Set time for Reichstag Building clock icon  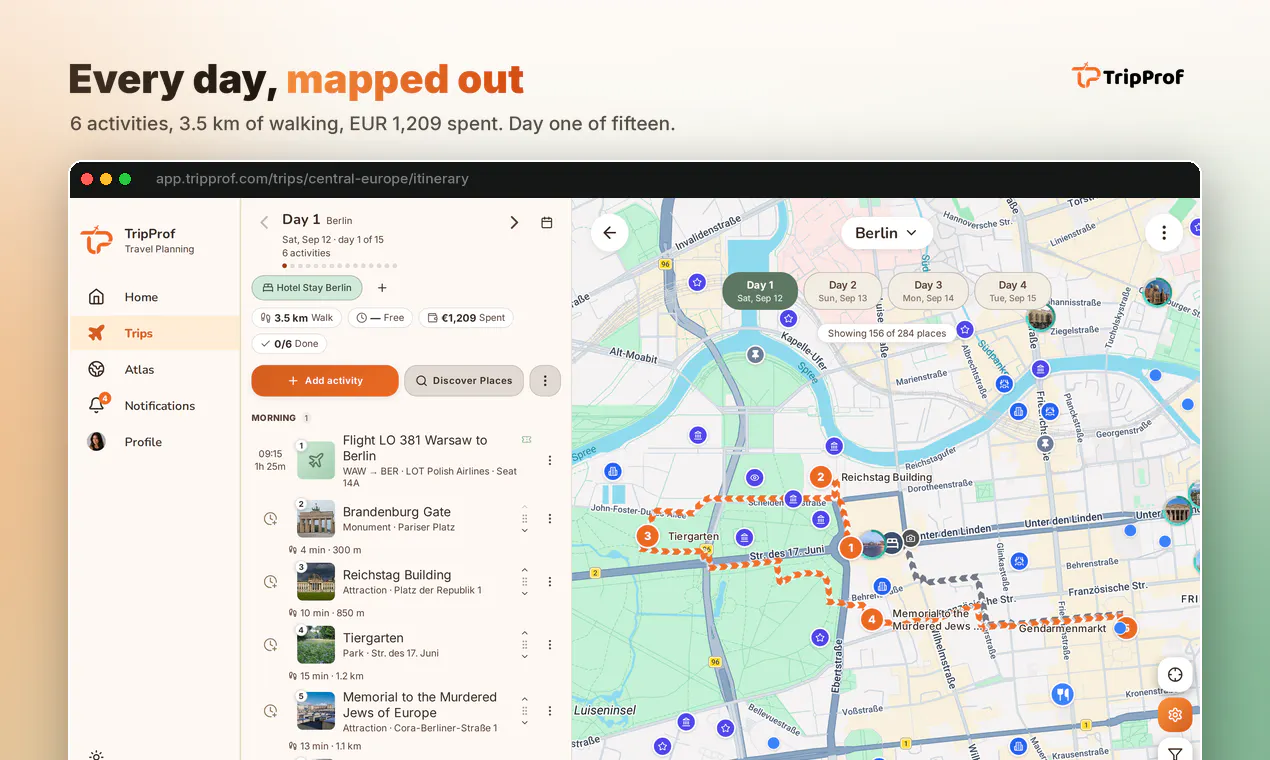(x=270, y=582)
